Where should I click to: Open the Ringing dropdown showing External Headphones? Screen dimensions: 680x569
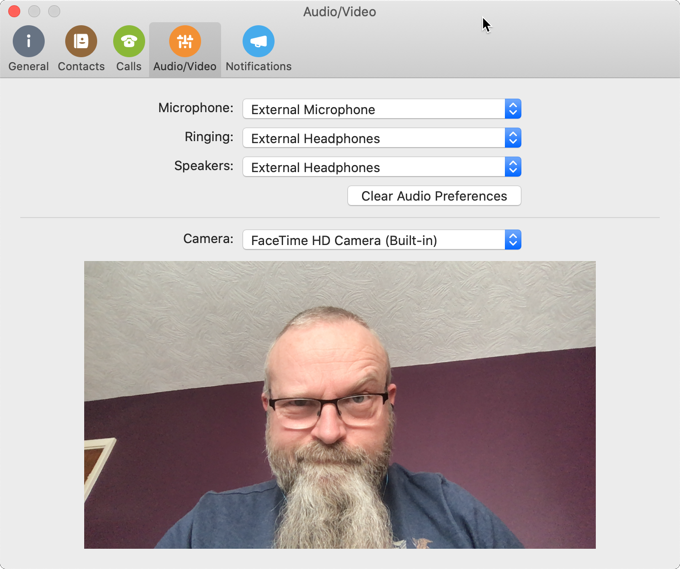point(382,138)
